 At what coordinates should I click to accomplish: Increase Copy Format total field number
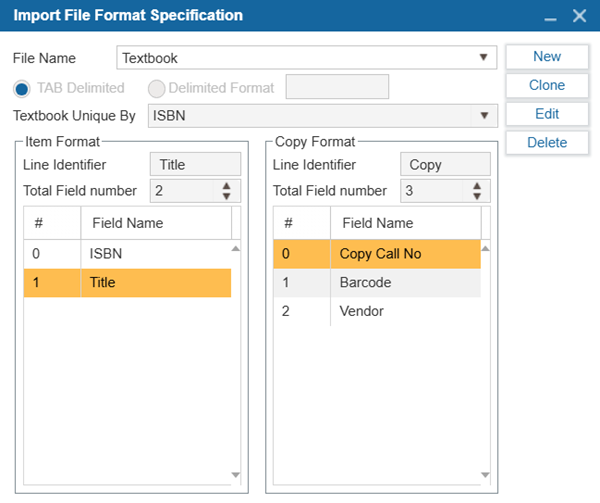coord(477,186)
